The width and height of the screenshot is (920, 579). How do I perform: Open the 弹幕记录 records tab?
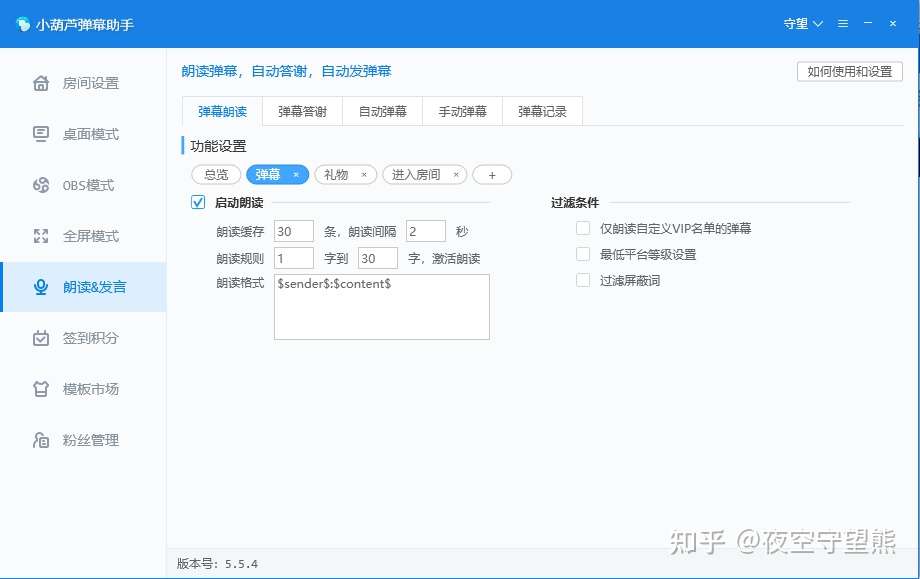pos(542,111)
